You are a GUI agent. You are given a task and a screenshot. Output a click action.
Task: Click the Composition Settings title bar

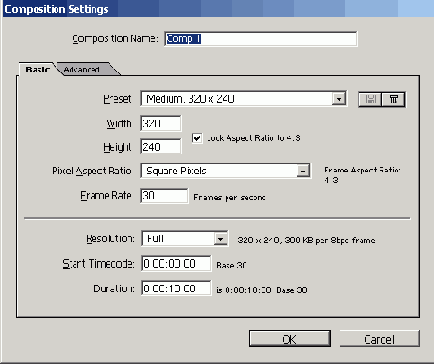217,9
